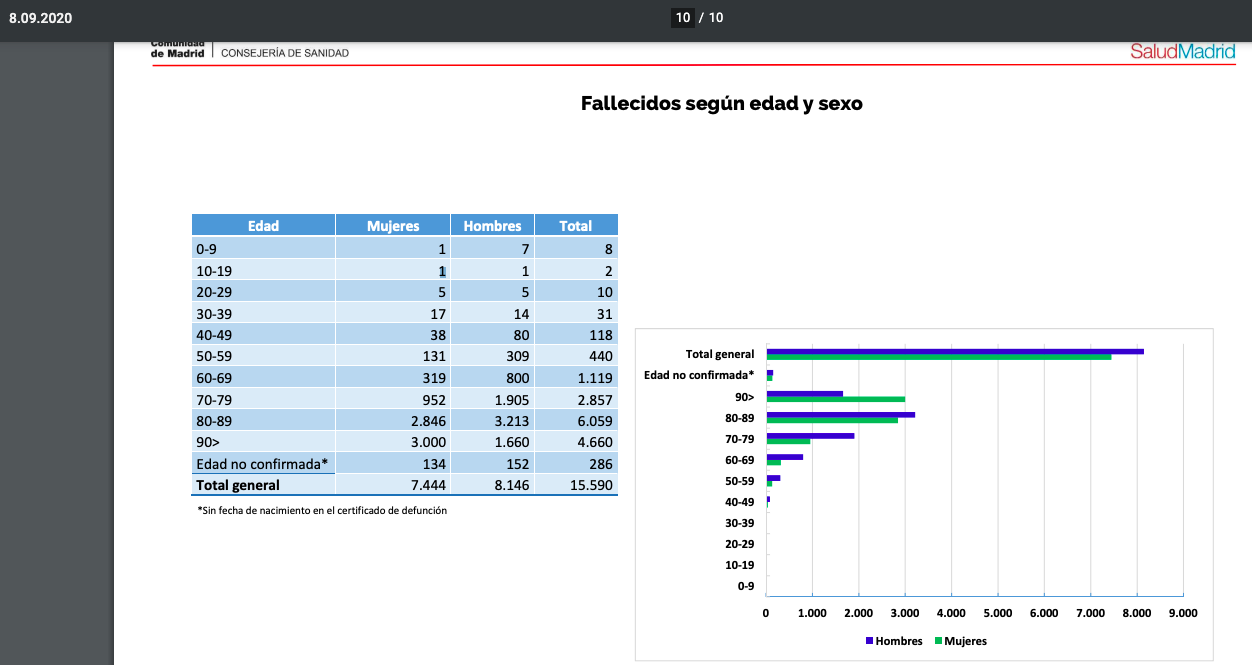Select the 60-69 age row label in table
The width and height of the screenshot is (1252, 665).
point(213,377)
